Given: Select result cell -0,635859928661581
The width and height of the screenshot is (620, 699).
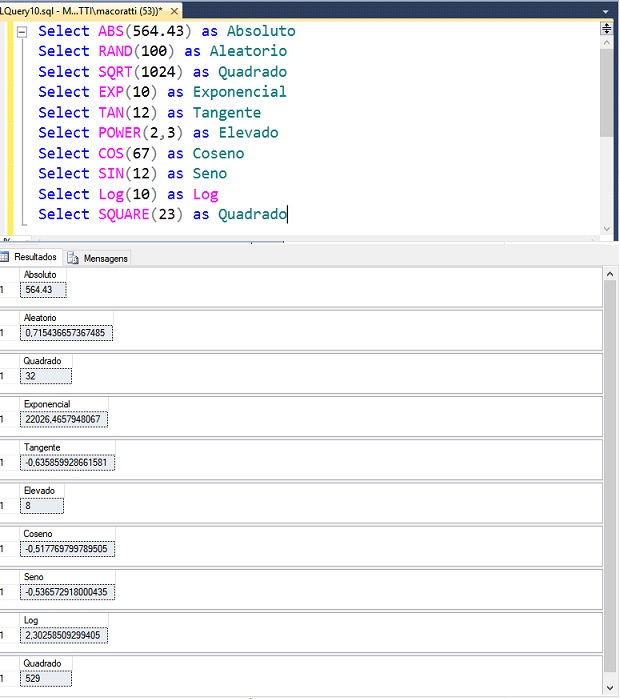Looking at the screenshot, I should (x=67, y=463).
